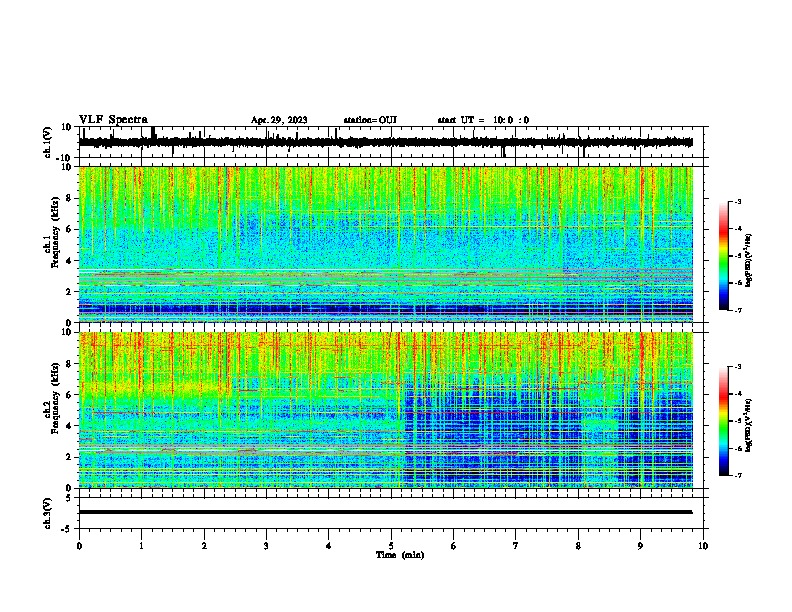Click the 'VLF Spectra' title text
This screenshot has height=612, width=792.
pos(113,120)
